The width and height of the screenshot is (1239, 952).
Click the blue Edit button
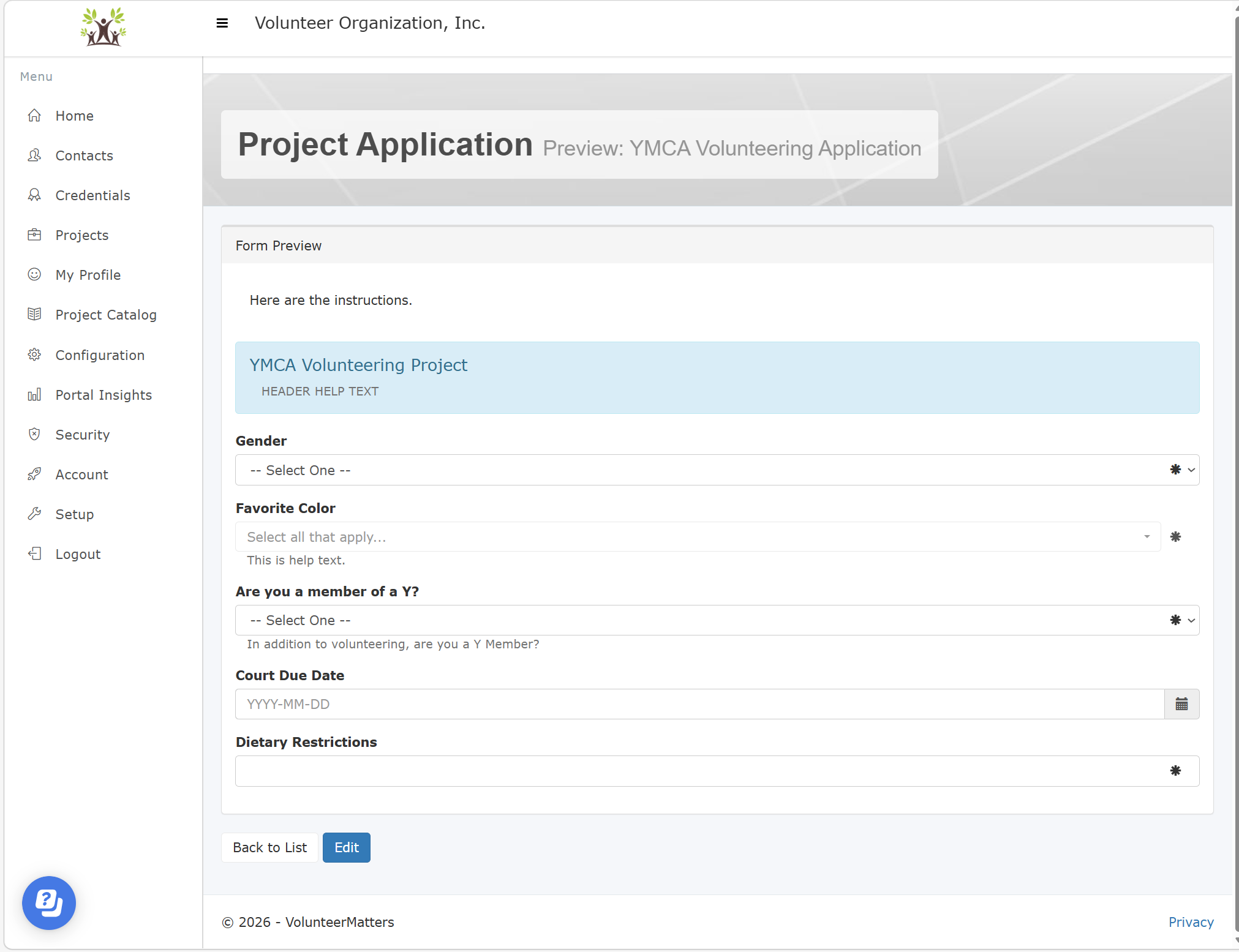pos(347,847)
